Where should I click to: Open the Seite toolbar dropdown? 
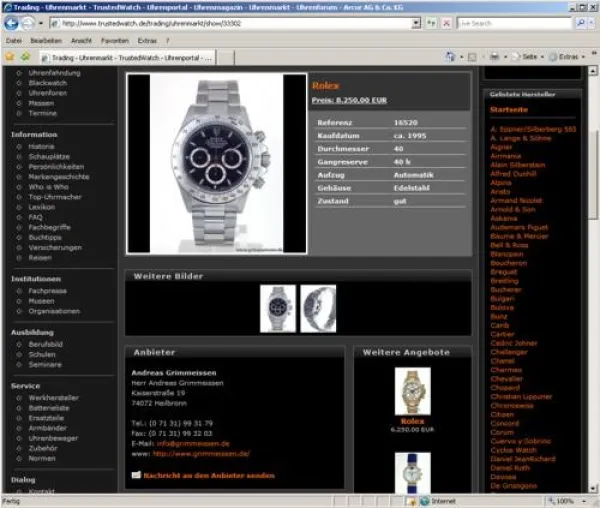[x=528, y=57]
